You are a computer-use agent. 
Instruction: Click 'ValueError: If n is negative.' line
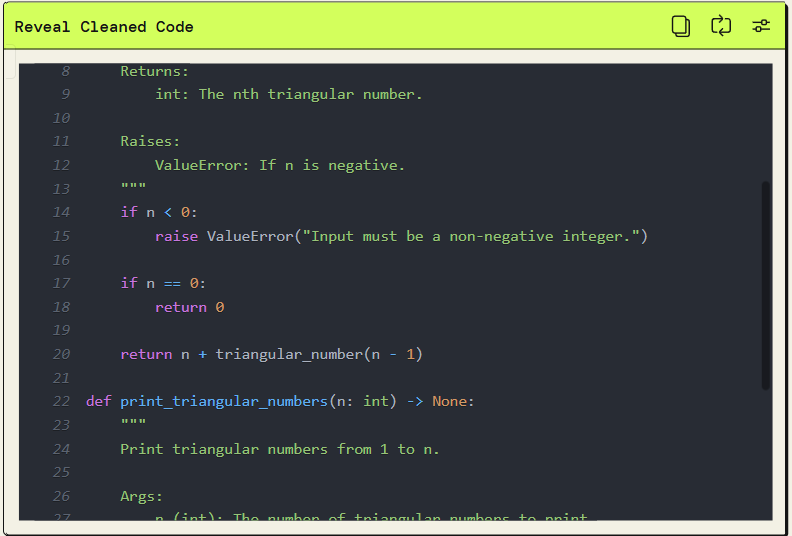(280, 165)
